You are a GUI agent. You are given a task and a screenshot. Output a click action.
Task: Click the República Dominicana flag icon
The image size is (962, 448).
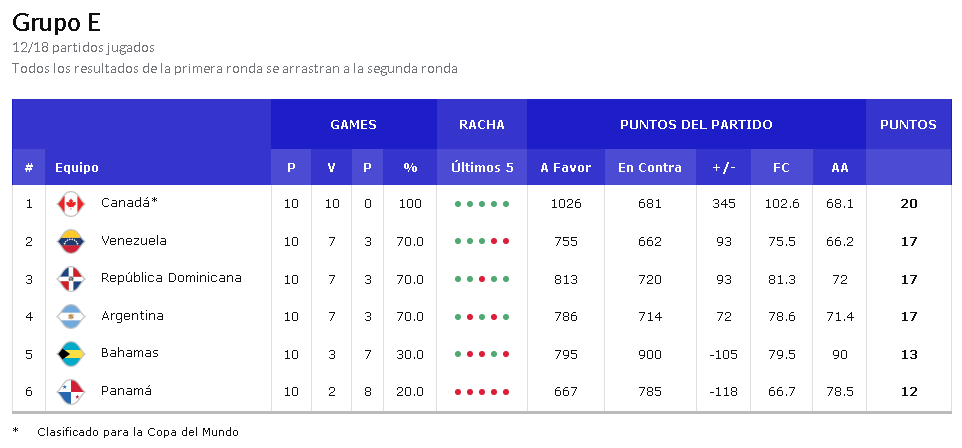coord(71,279)
